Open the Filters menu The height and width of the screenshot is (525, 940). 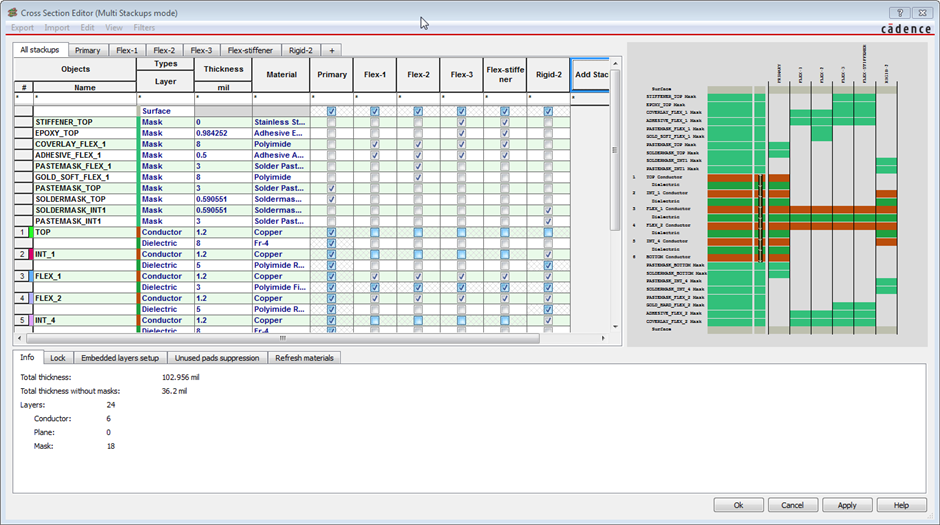pyautogui.click(x=144, y=28)
